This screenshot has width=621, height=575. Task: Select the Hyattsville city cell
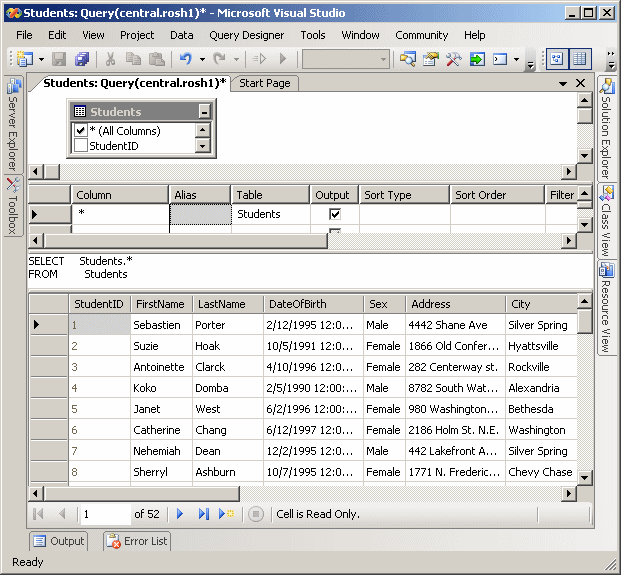click(541, 346)
